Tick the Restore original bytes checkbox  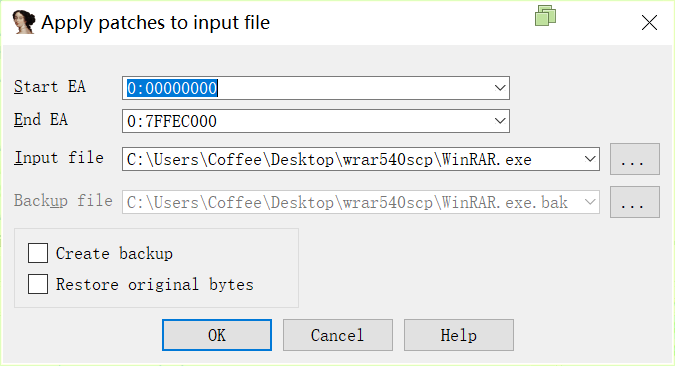click(x=38, y=284)
